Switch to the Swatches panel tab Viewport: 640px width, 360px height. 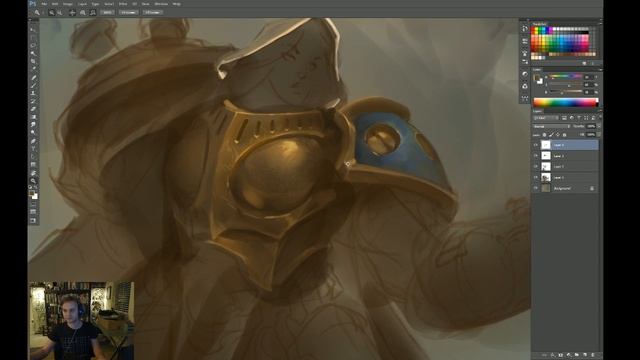[x=540, y=24]
